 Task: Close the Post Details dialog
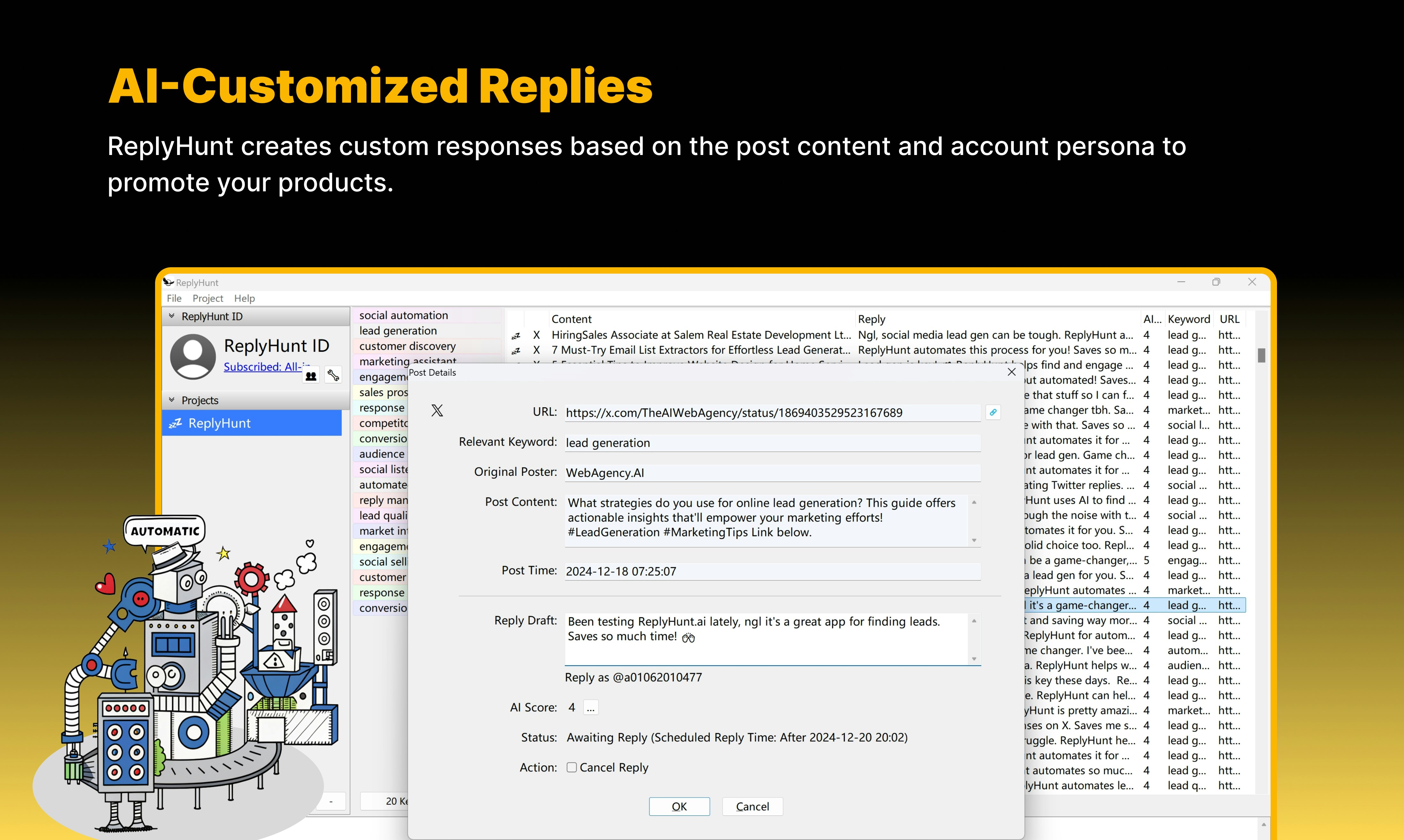pyautogui.click(x=1012, y=372)
